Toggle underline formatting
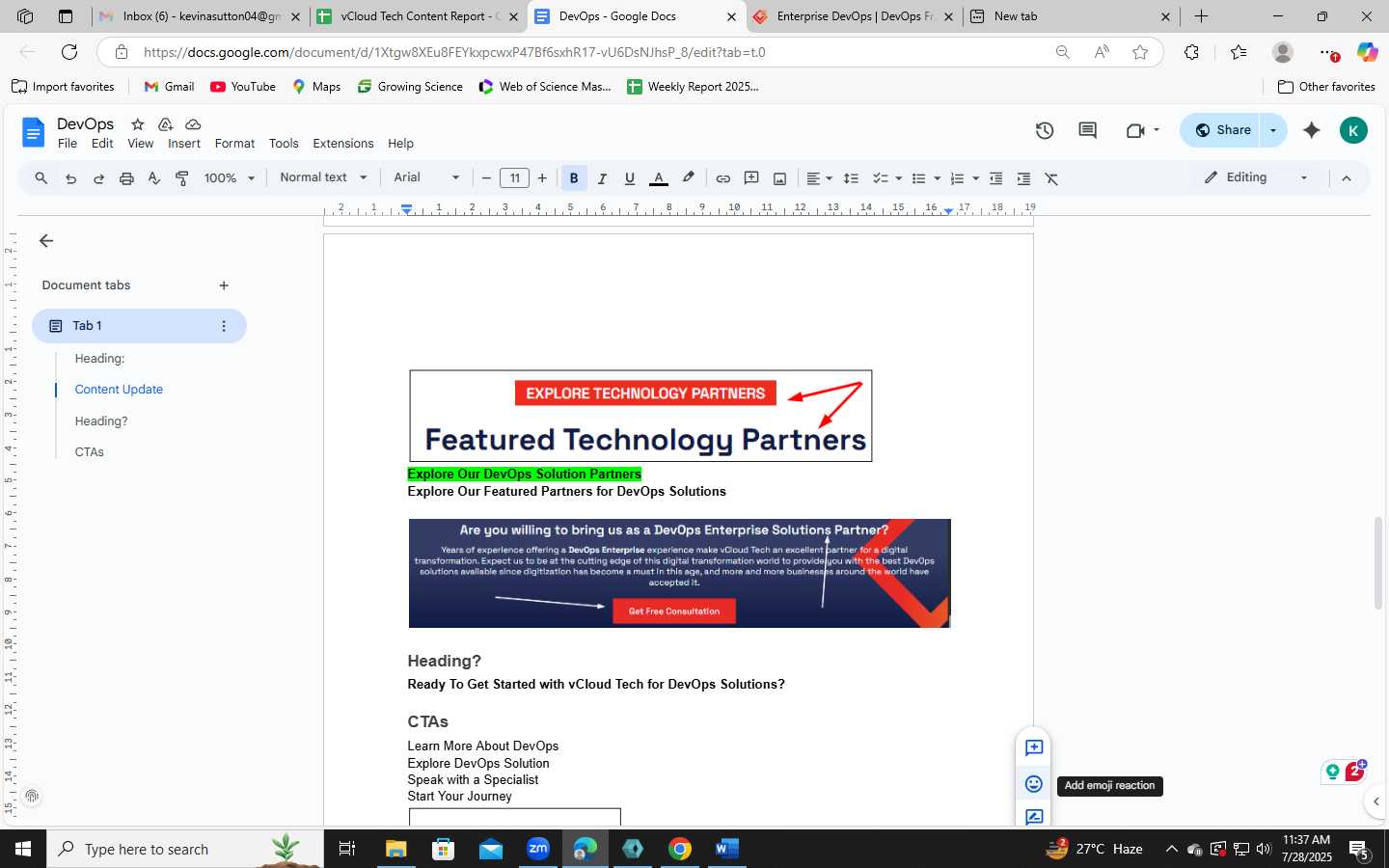Viewport: 1389px width, 868px height. 630,178
